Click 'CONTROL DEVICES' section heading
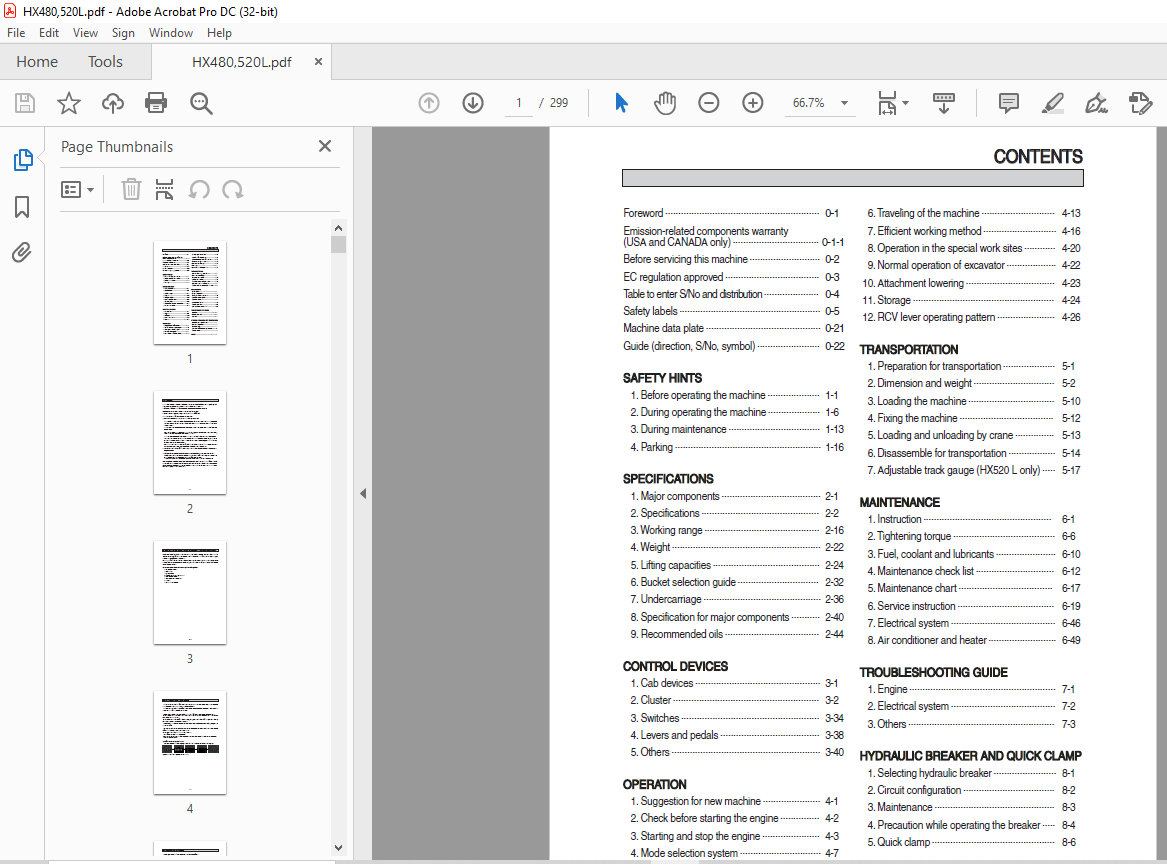The width and height of the screenshot is (1167, 864). coord(675,666)
